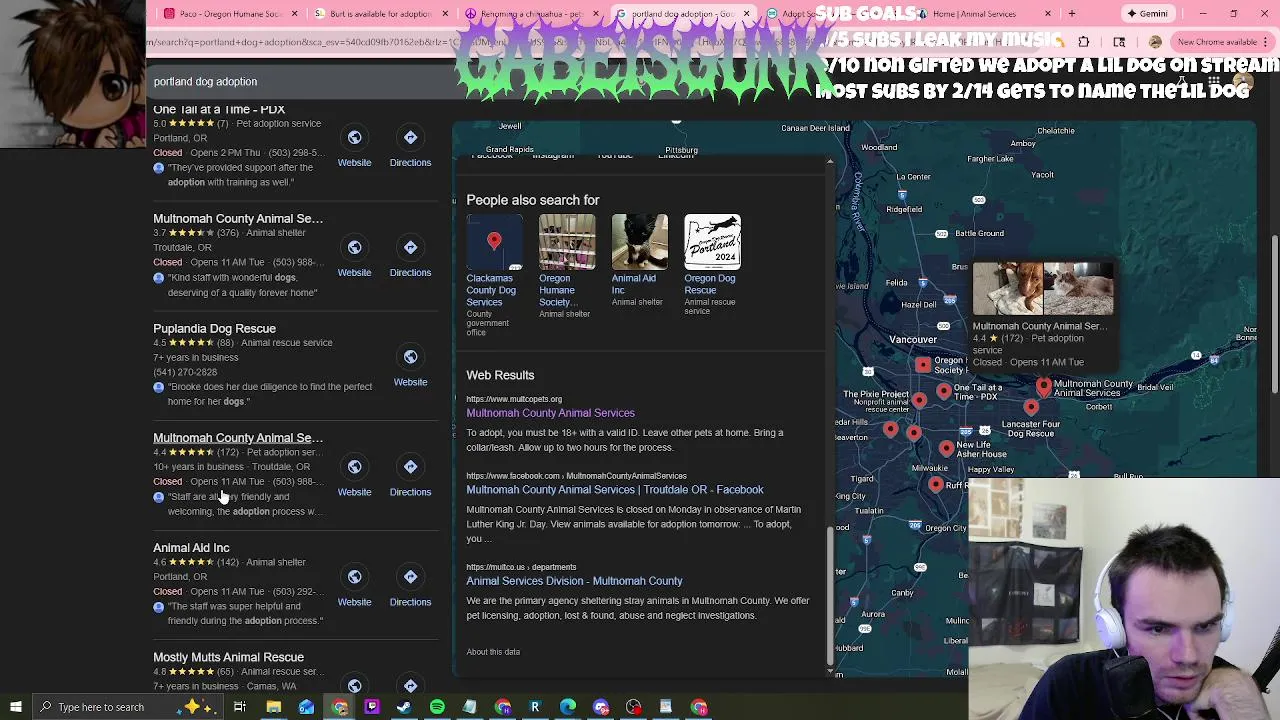This screenshot has height=720, width=1280.
Task: Switch to Rehoming a chihuahua tab
Action: pyautogui.click(x=530, y=14)
